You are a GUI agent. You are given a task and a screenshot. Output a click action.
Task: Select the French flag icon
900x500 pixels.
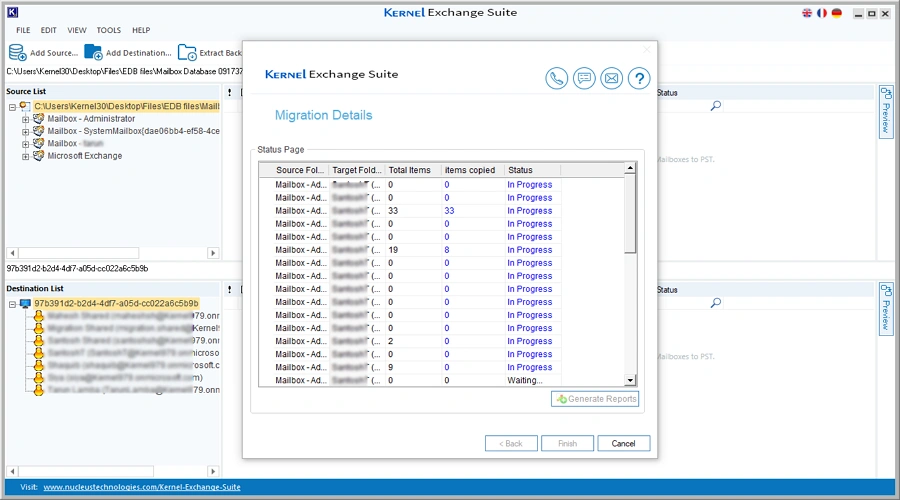tap(821, 13)
